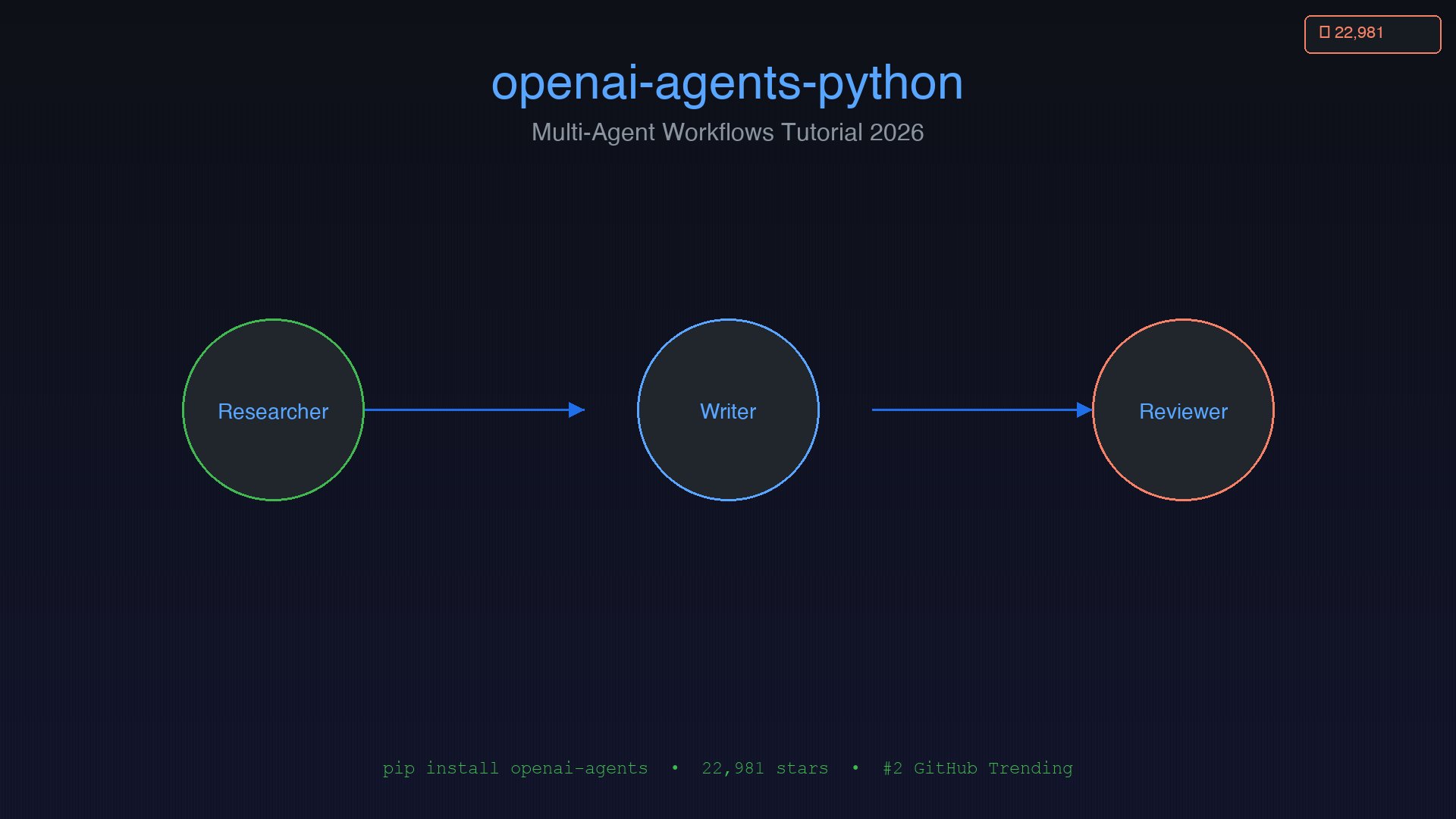Click the word 'Tutorial' in the subtitle
Screen dimensions: 1456x819
click(821, 132)
